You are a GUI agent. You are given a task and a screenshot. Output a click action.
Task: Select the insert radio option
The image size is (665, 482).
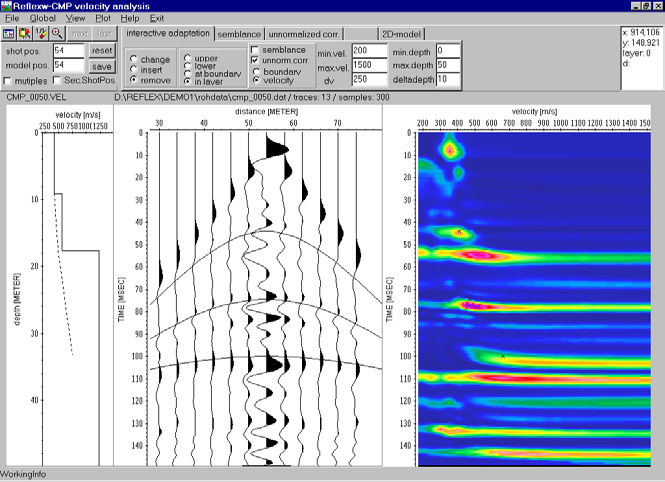[x=135, y=69]
